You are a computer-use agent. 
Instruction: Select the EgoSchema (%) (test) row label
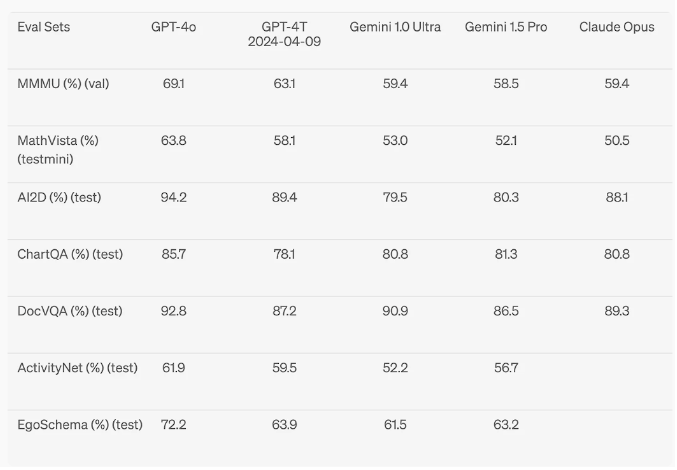tap(80, 425)
